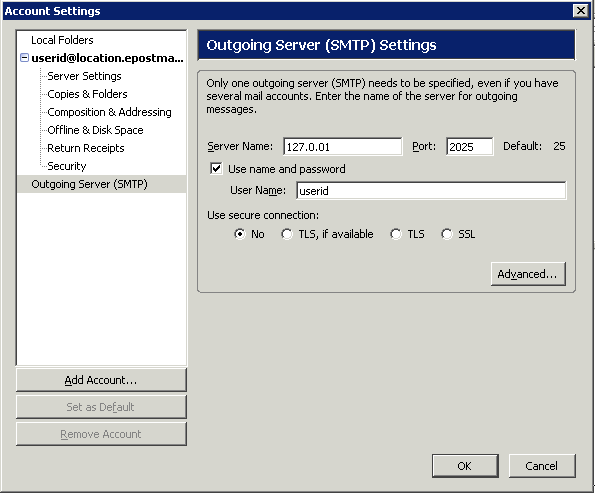Choose TLS, if available option
The image size is (595, 493).
(x=287, y=234)
